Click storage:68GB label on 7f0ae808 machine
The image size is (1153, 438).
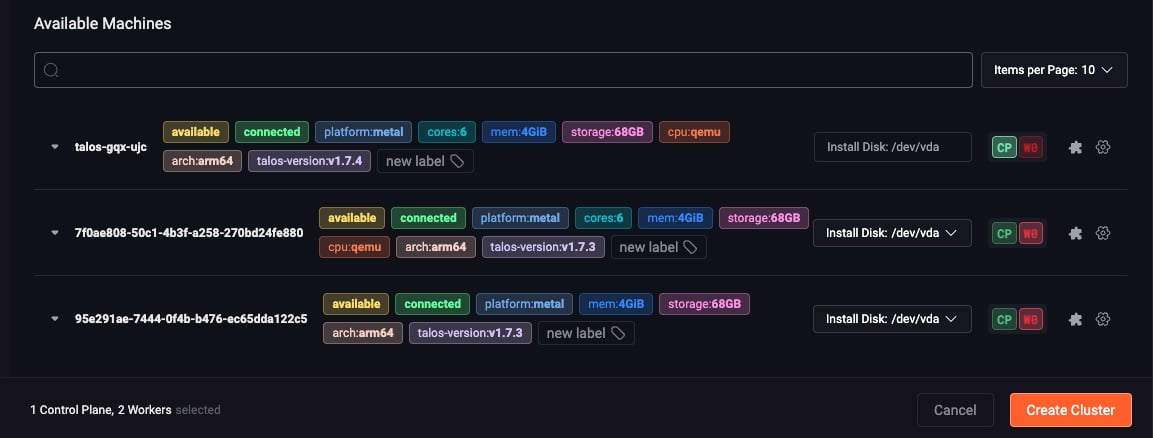click(x=764, y=218)
